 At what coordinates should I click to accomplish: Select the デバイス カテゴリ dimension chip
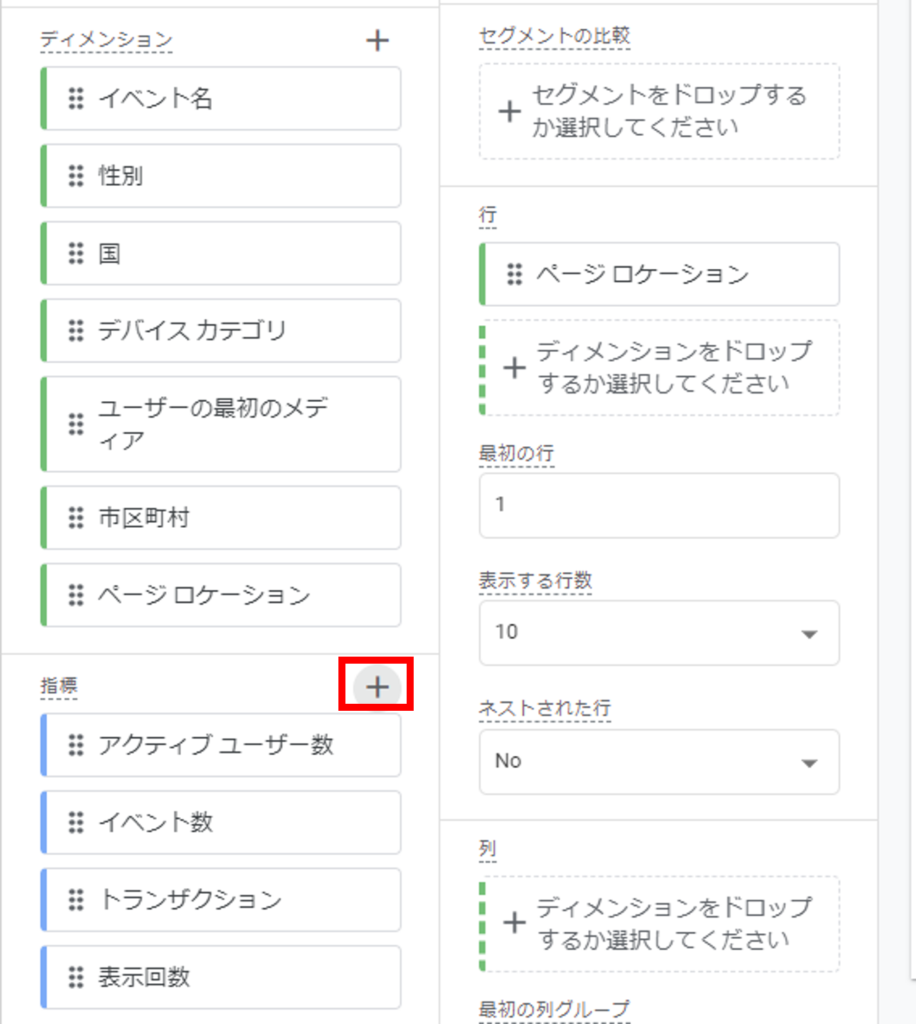click(221, 330)
